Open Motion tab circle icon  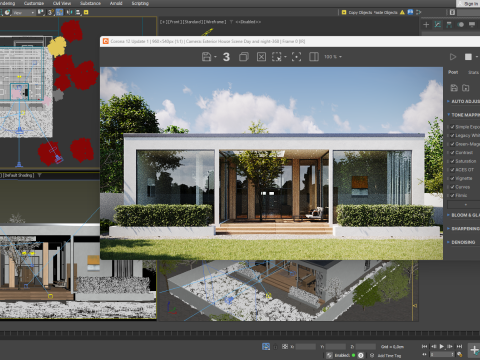[461, 25]
